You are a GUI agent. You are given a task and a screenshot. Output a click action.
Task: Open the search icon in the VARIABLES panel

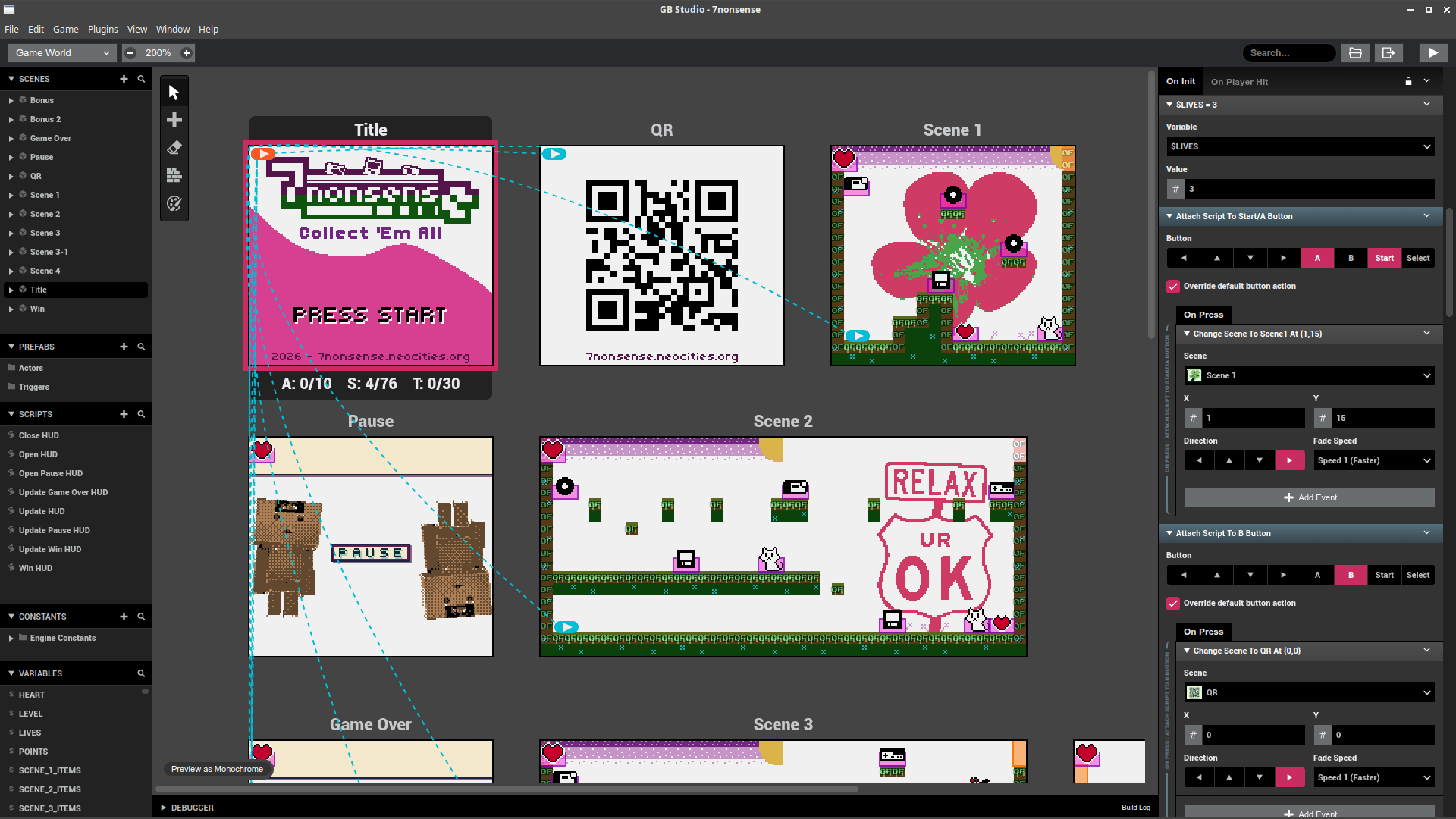click(141, 673)
